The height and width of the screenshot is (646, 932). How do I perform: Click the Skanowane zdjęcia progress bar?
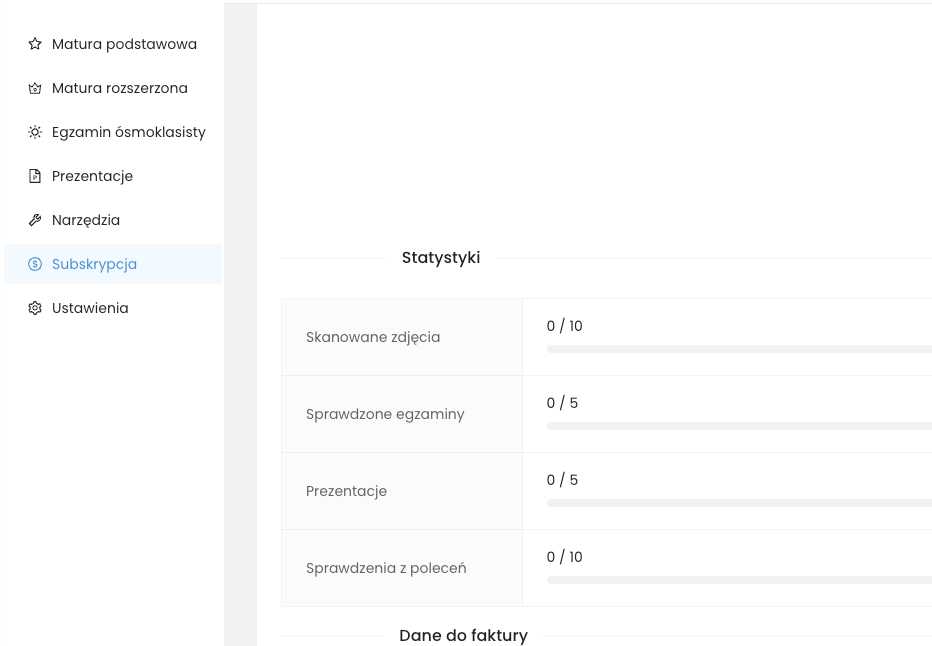(738, 349)
